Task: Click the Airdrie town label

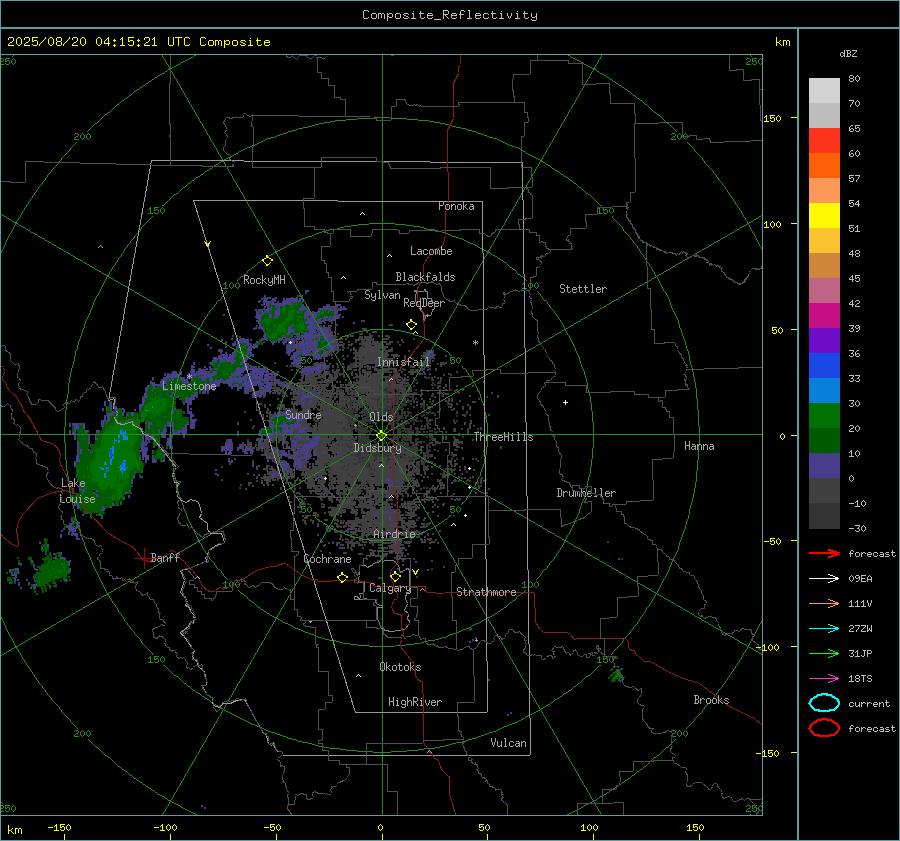Action: [x=394, y=534]
